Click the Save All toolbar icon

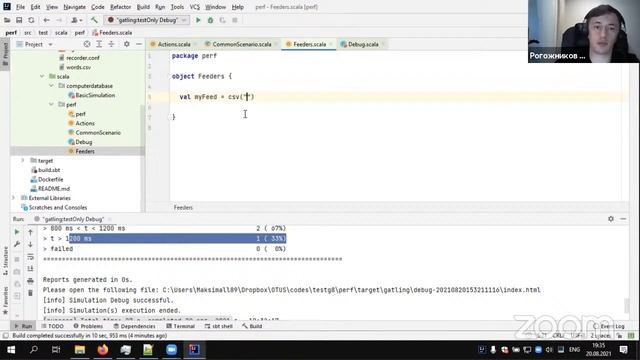[x=19, y=20]
